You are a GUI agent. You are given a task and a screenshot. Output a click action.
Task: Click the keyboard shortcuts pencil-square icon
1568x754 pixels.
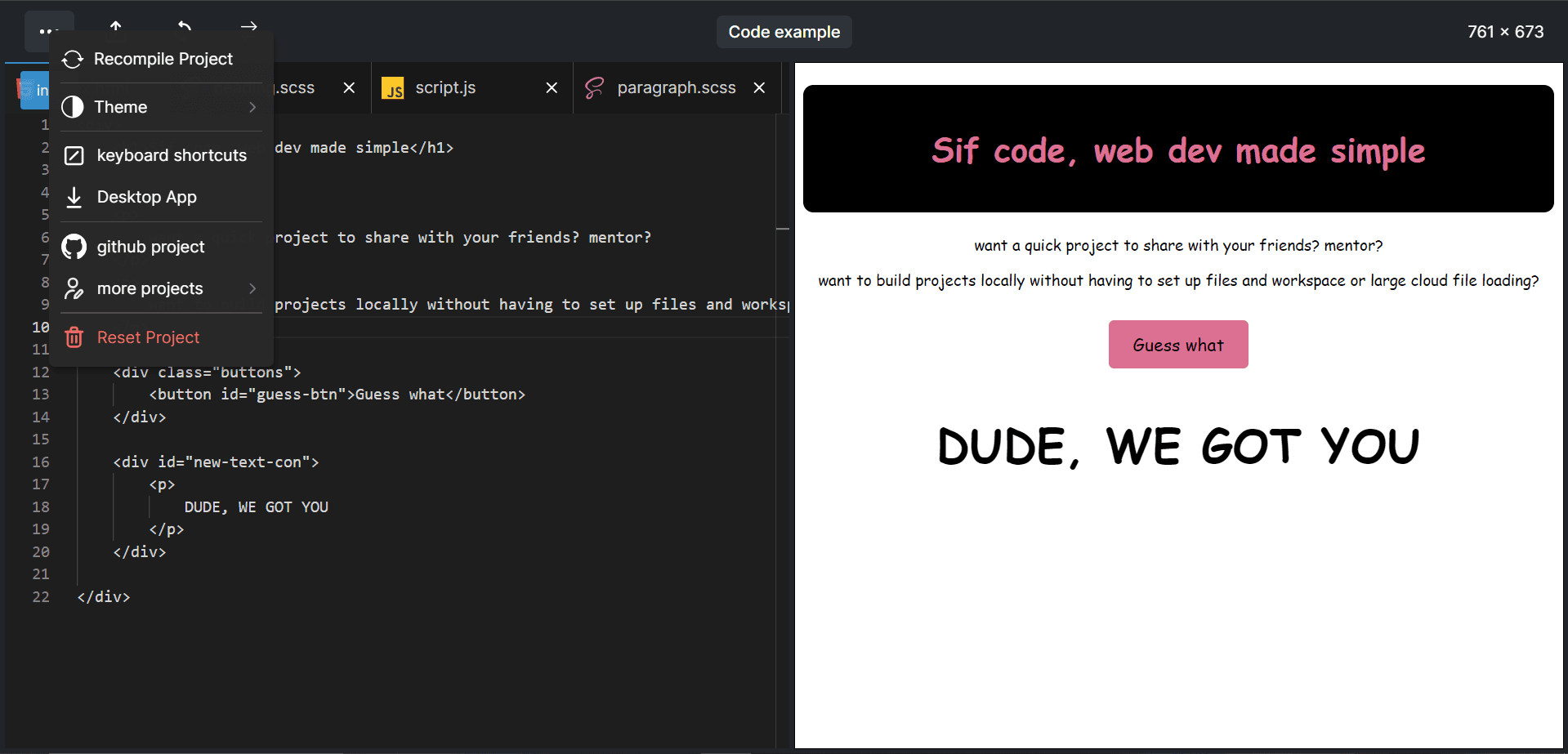[x=74, y=155]
